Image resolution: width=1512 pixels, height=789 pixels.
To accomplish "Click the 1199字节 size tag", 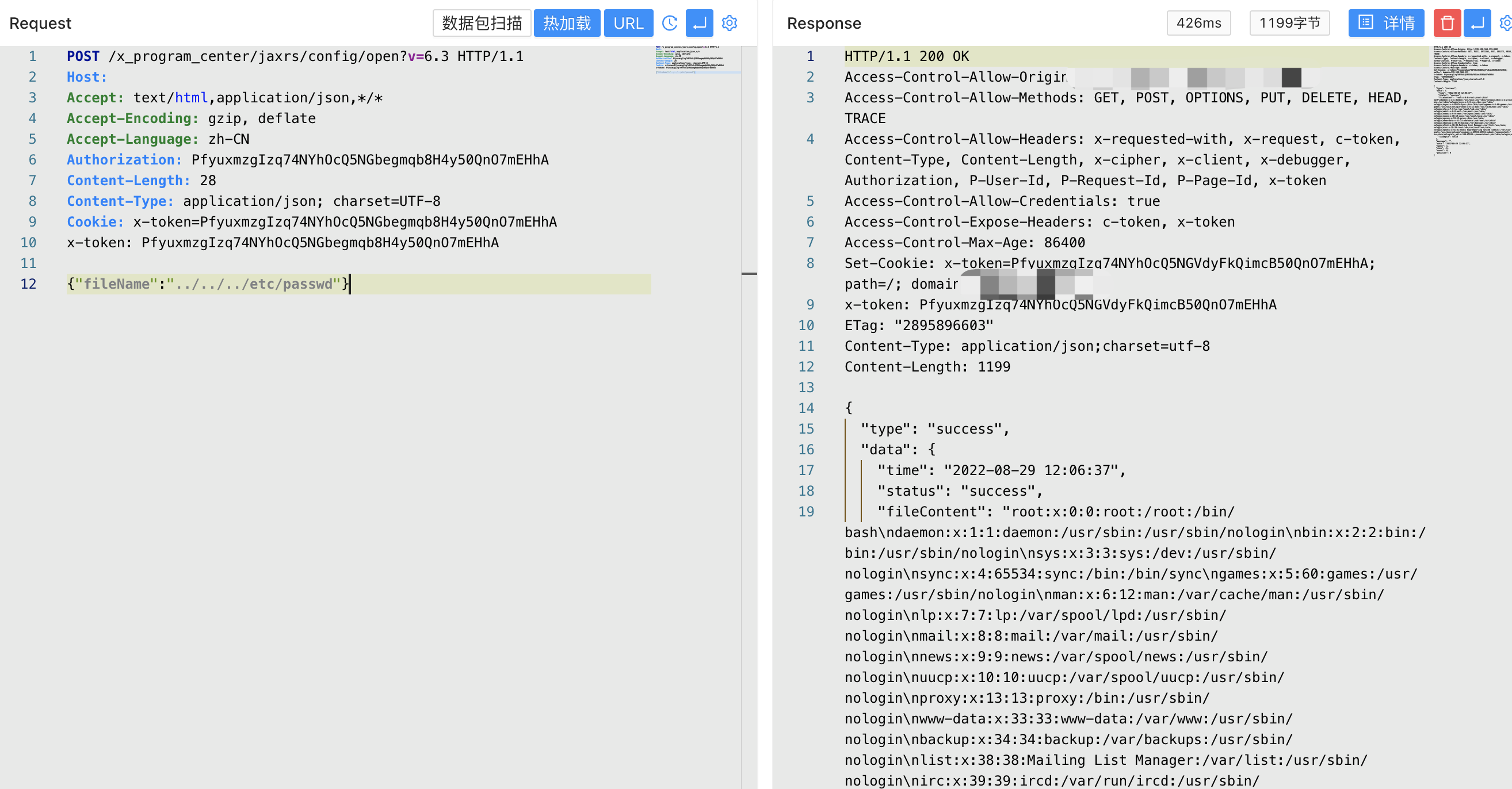I will [x=1289, y=23].
